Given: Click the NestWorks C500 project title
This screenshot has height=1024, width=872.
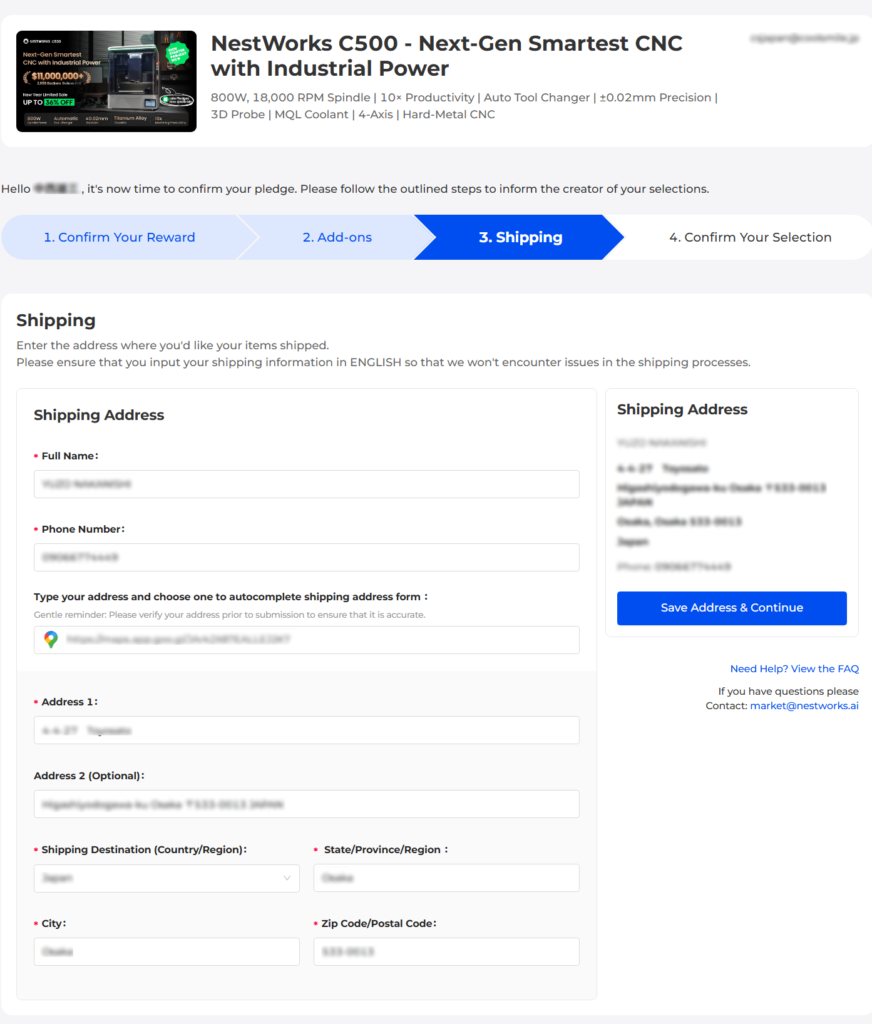Looking at the screenshot, I should [446, 56].
